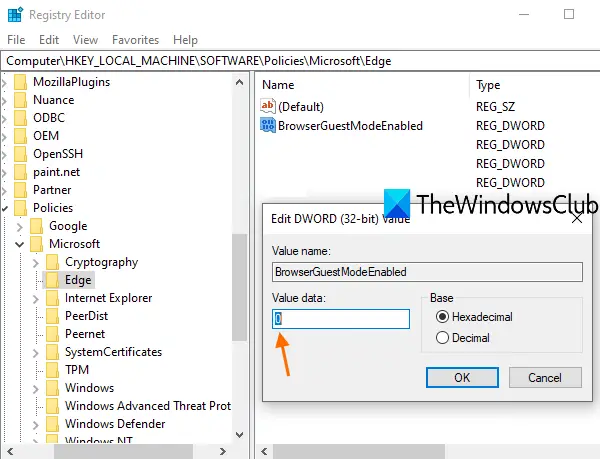Image resolution: width=600 pixels, height=459 pixels.
Task: Select the Peernet key label
Action: [85, 334]
